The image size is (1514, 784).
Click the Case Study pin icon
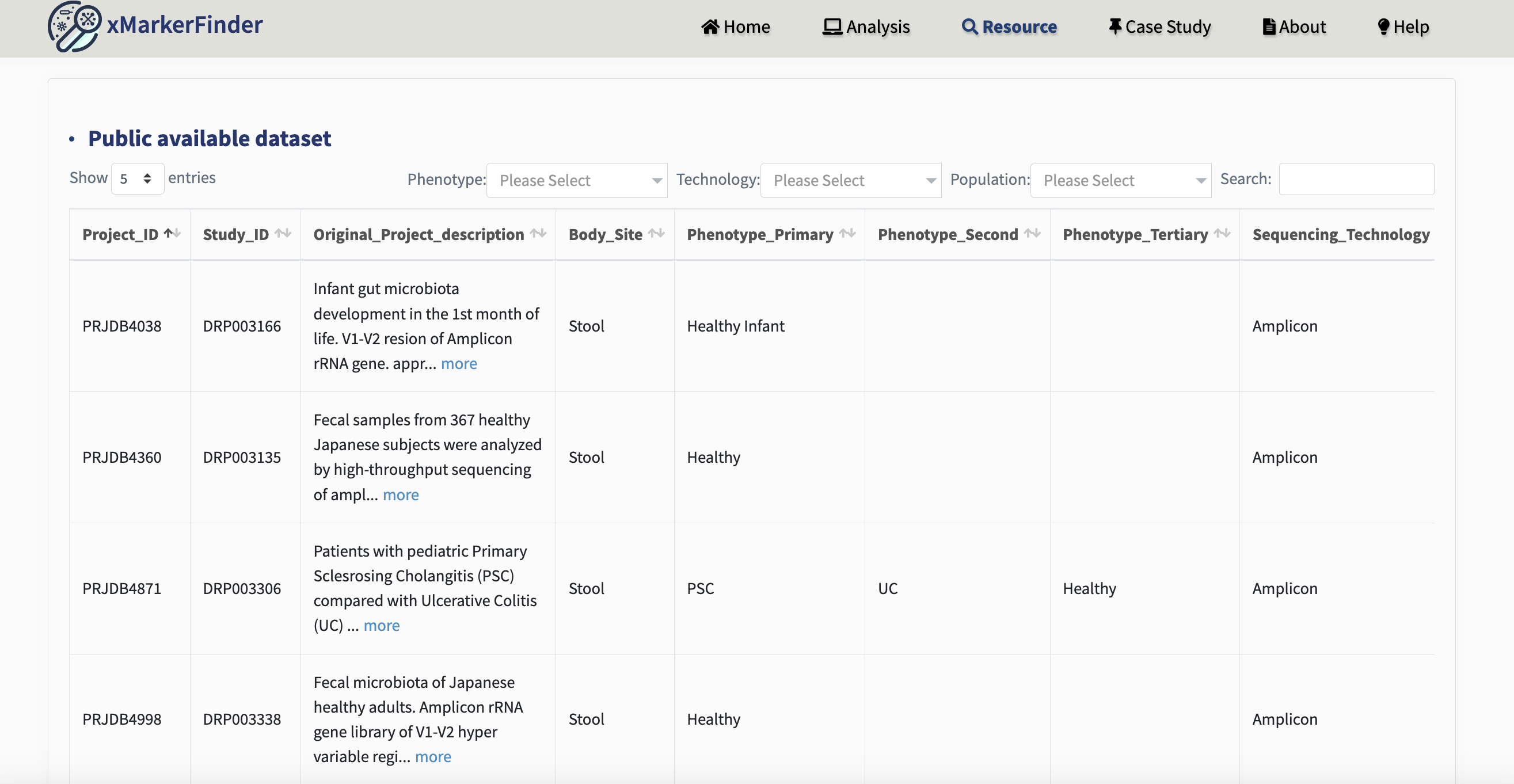pyautogui.click(x=1114, y=26)
